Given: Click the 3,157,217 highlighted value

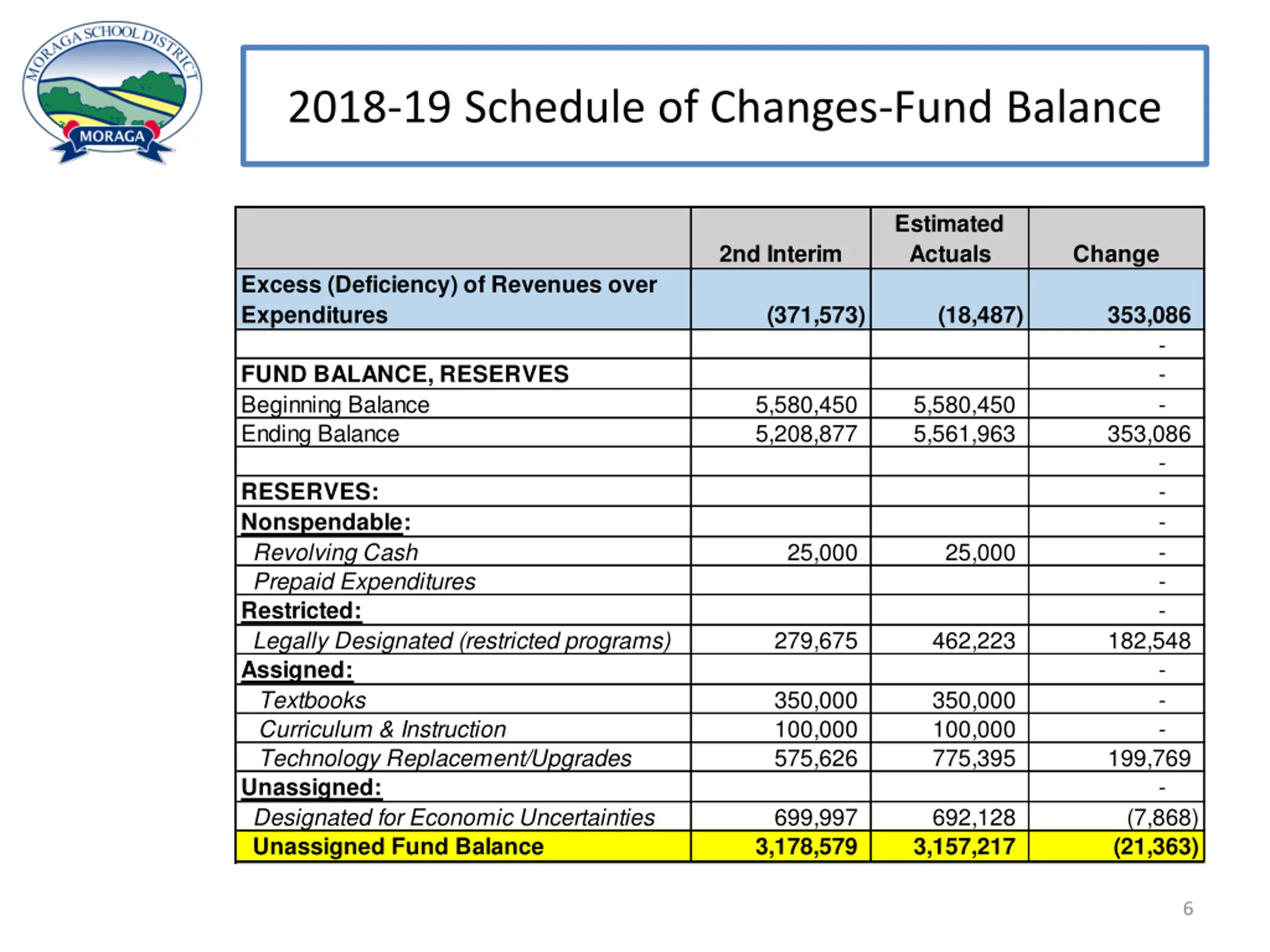Looking at the screenshot, I should 964,846.
